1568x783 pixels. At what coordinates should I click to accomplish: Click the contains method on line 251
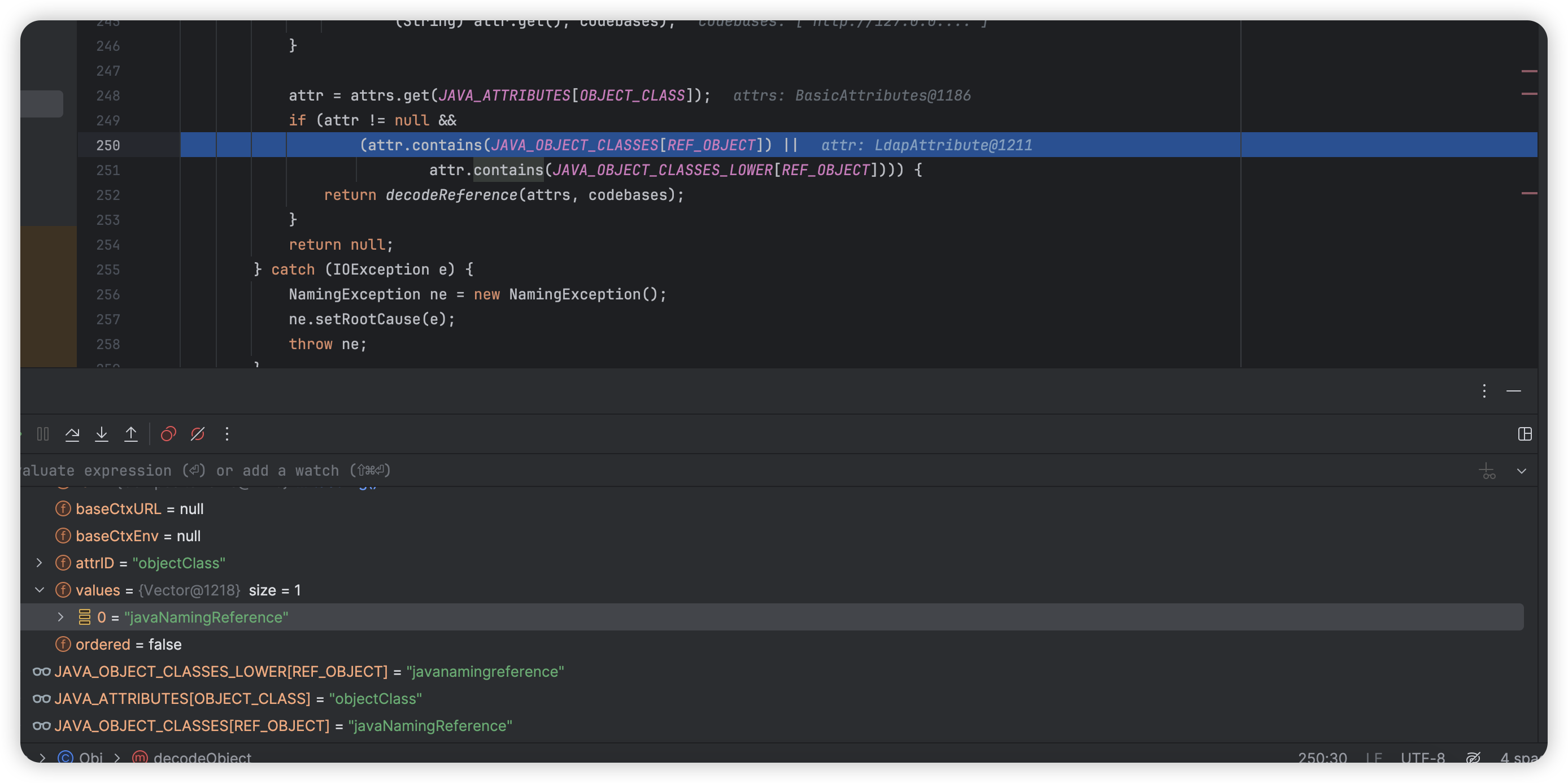coord(508,170)
